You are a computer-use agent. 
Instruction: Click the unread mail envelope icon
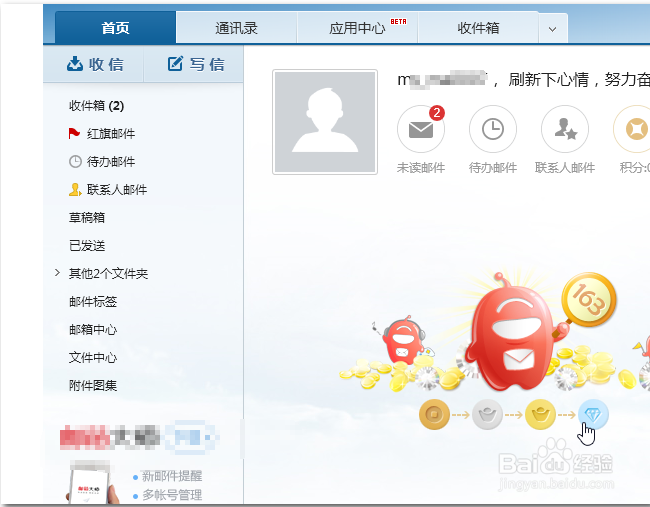click(421, 129)
